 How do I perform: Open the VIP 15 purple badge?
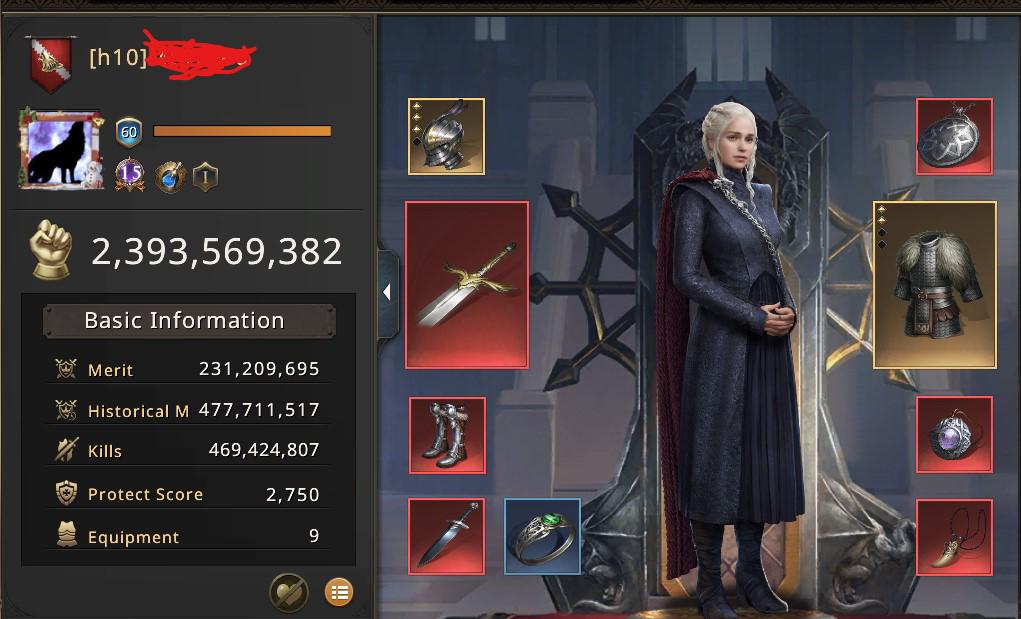point(130,174)
